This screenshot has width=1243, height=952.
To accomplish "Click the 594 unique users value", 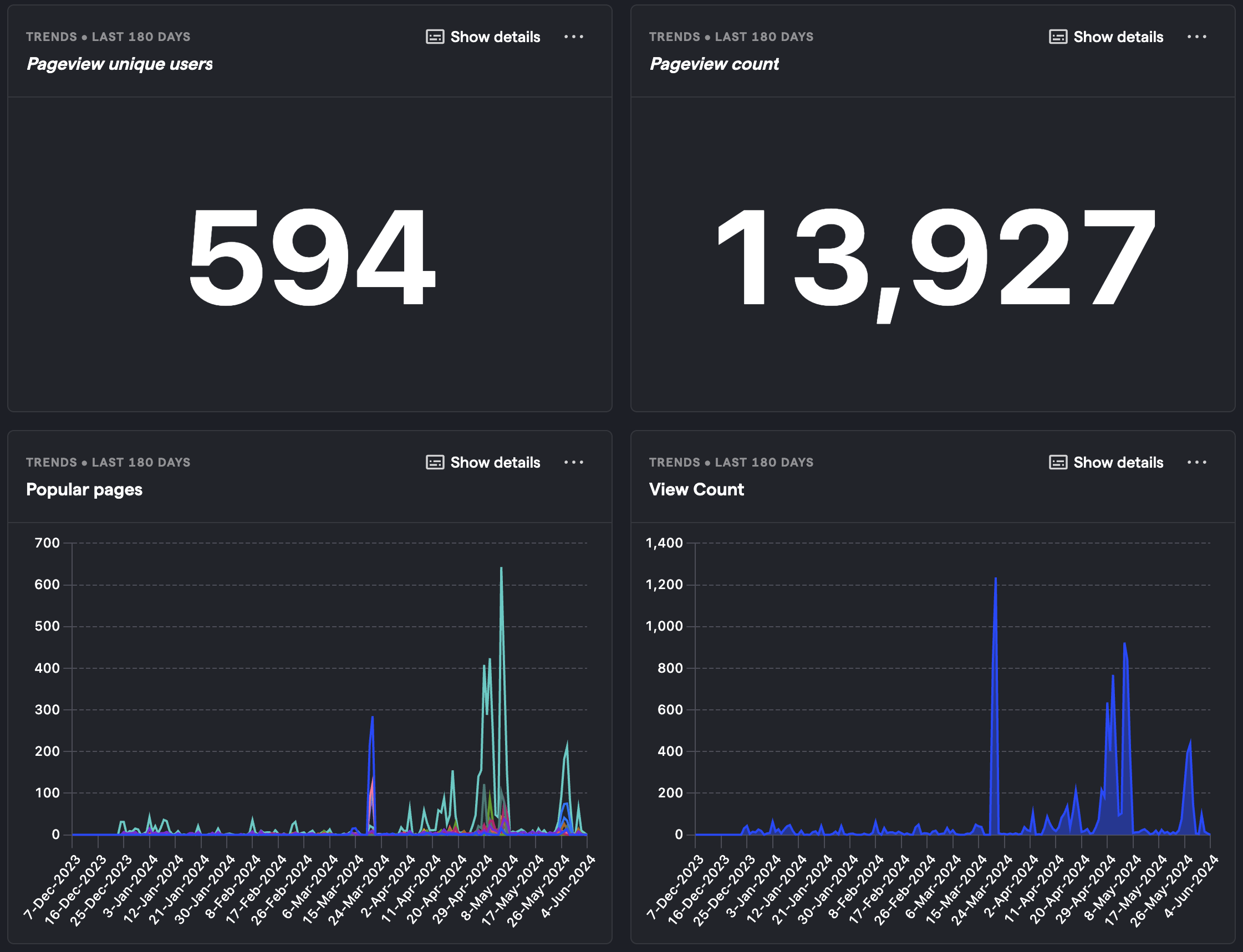I will 312,256.
